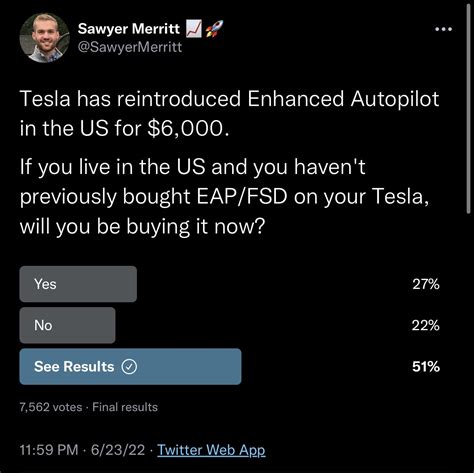Click the vertical scrollbar on the right
Viewport: 474px width, 473px height.
pos(468,110)
